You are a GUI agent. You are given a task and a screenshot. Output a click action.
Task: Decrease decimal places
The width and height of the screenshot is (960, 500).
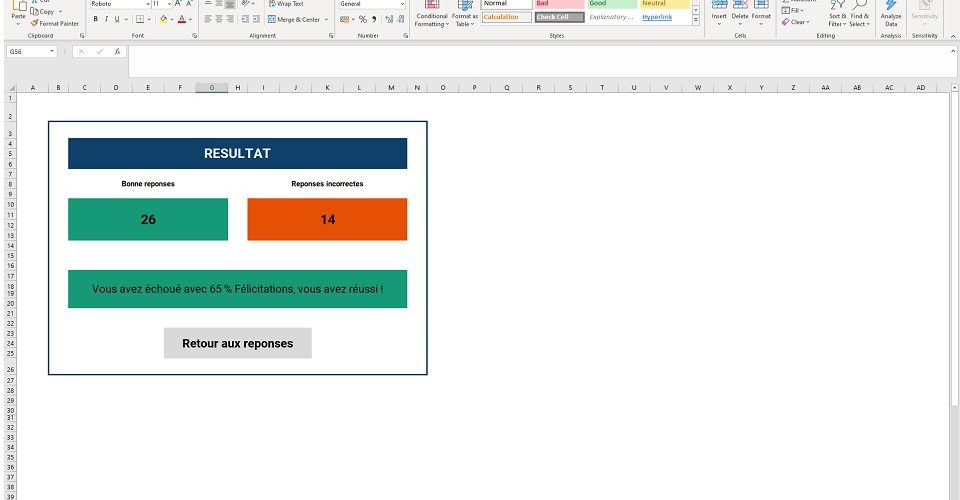point(401,20)
